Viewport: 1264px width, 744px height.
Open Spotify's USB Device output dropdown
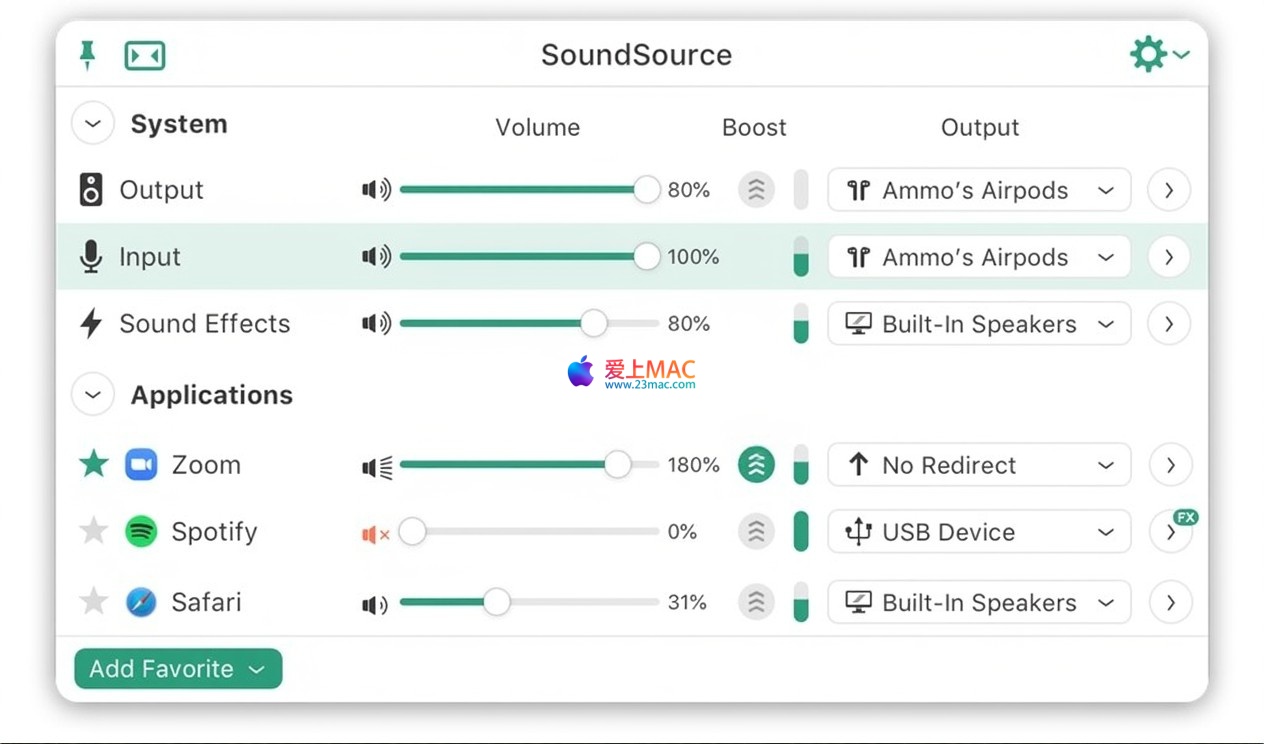tap(978, 532)
